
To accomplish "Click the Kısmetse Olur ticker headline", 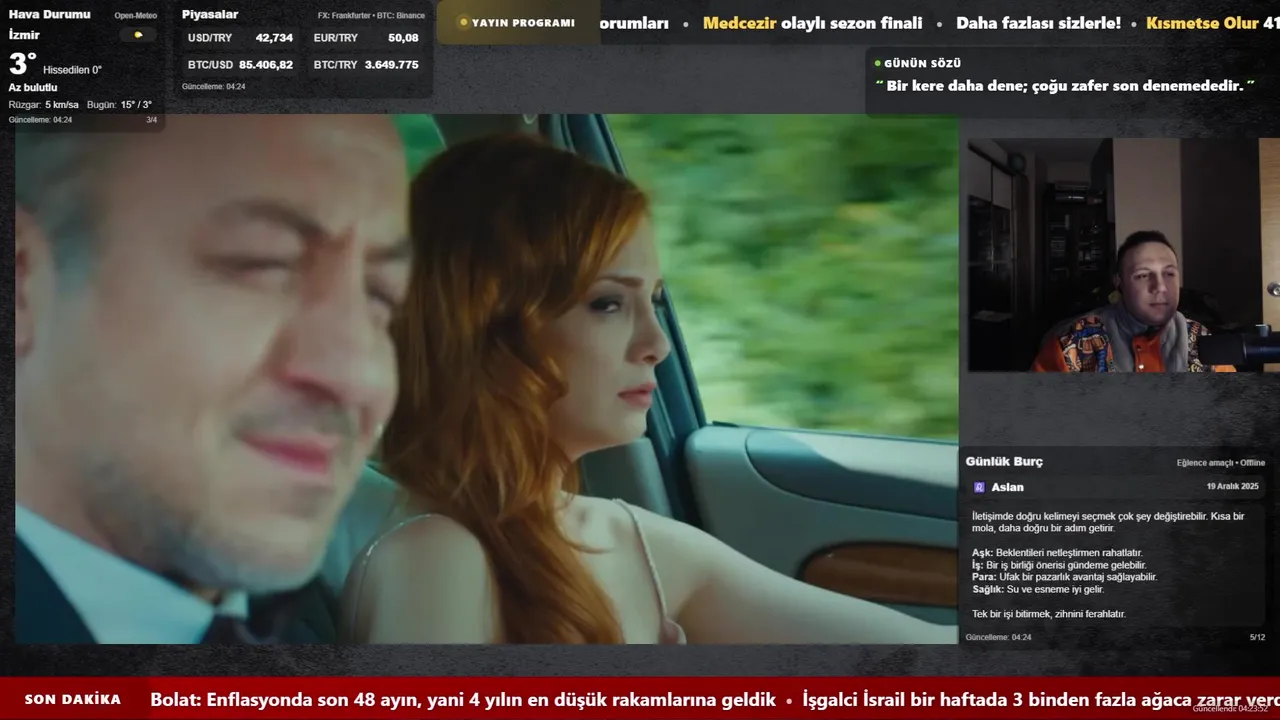I will pos(1212,23).
